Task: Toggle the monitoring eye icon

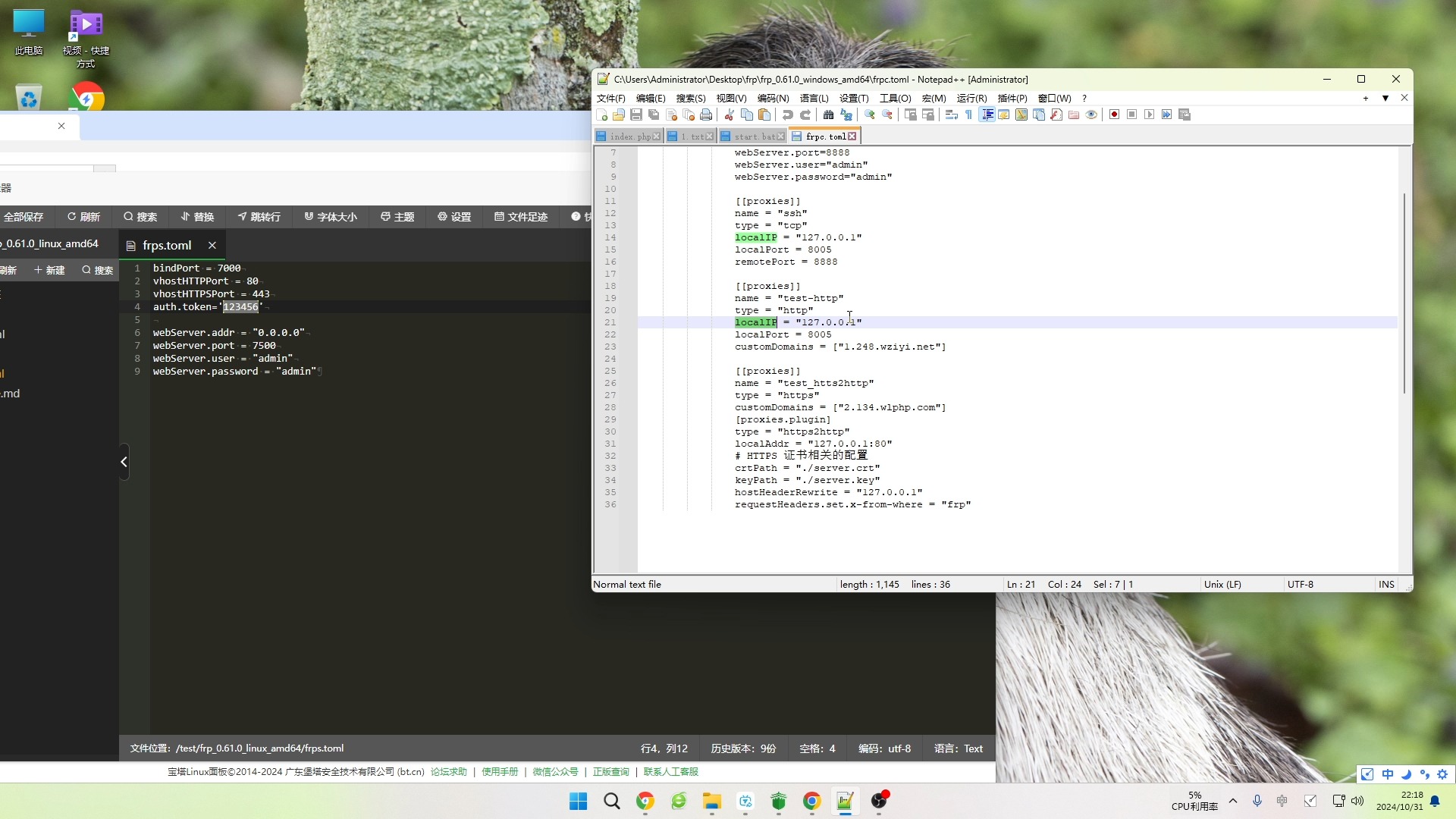Action: (x=1091, y=115)
